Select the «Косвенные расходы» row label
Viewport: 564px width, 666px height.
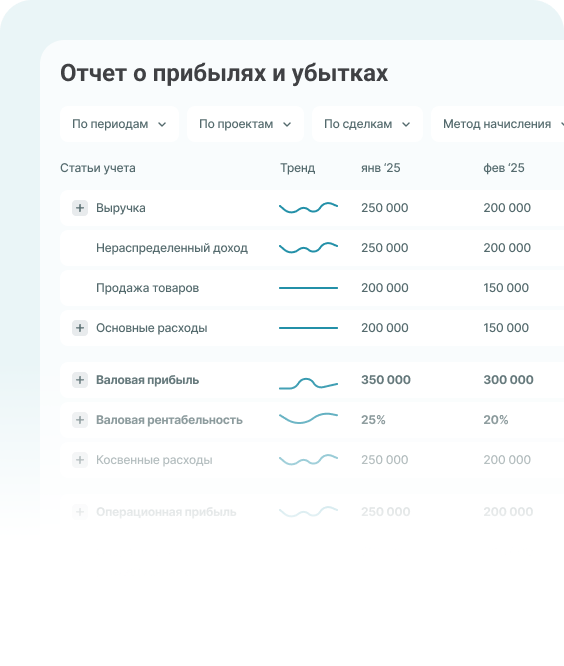(154, 460)
